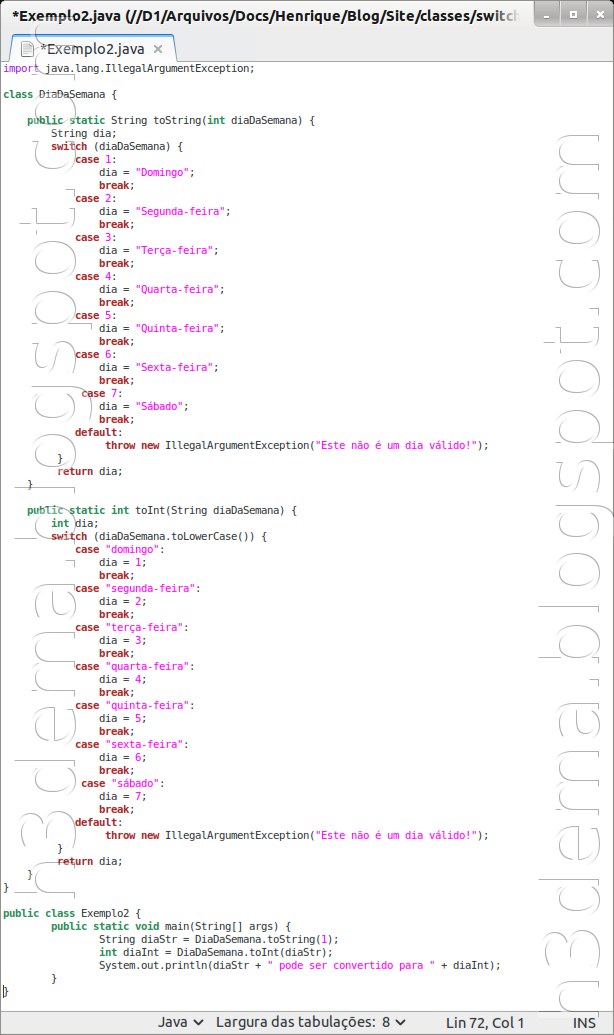Click the window title bar text
Image resolution: width=614 pixels, height=1035 pixels.
tap(265, 15)
